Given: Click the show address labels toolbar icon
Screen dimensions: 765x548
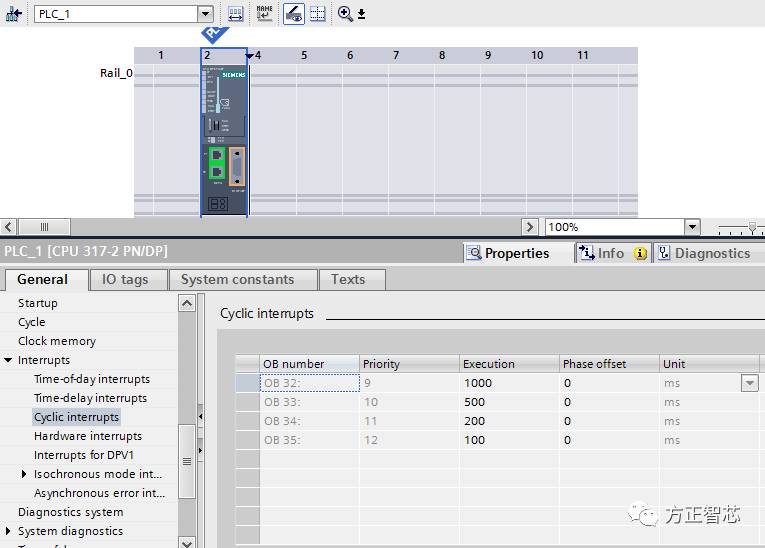Looking at the screenshot, I should (236, 14).
